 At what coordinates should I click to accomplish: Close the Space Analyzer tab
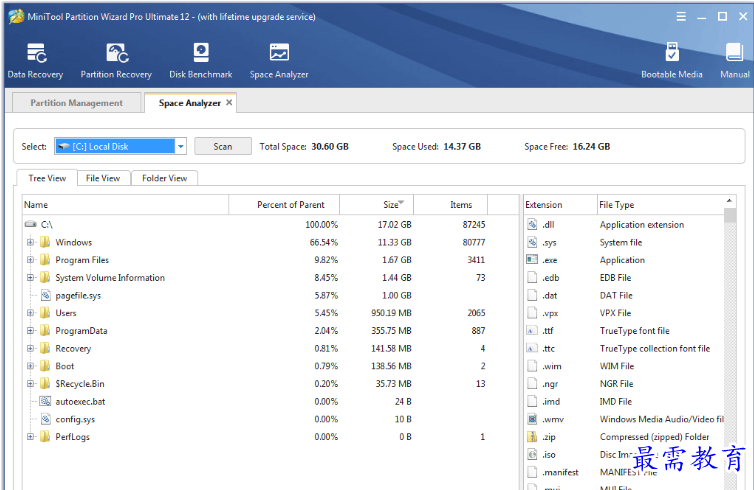(229, 102)
